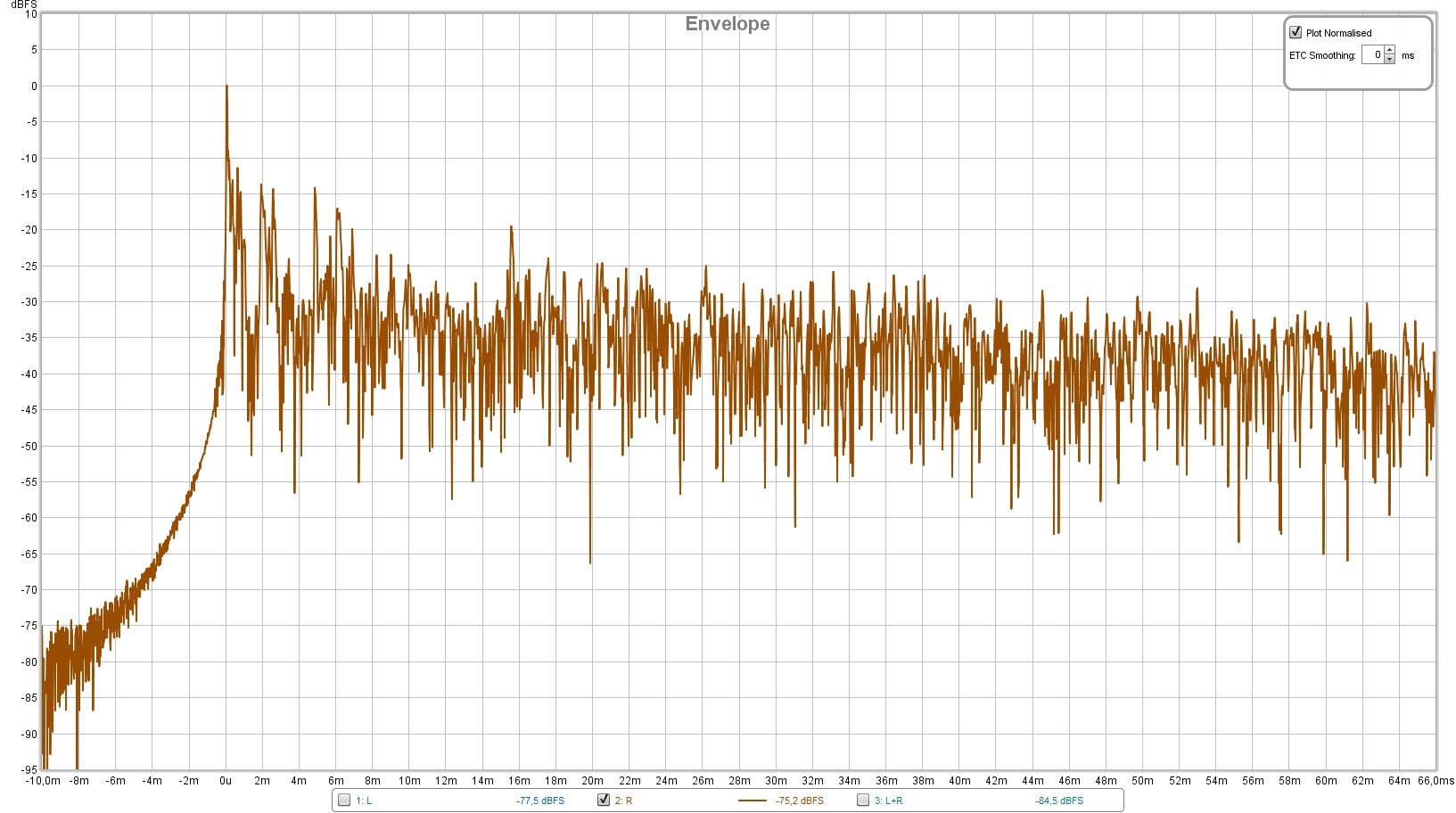Decrease ETC Smoothing with down arrow

(x=1389, y=60)
